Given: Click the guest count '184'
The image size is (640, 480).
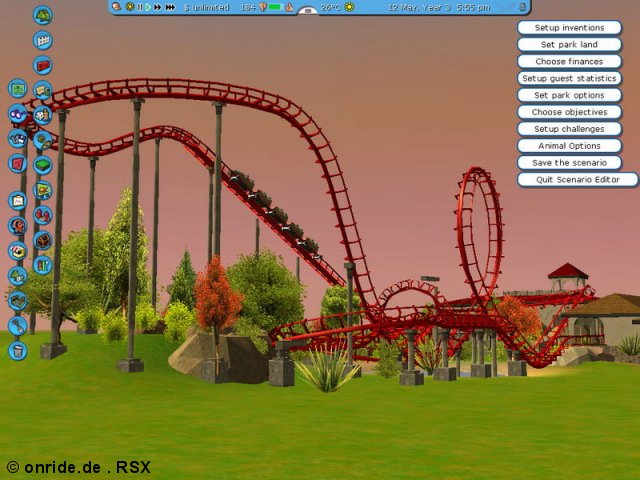Looking at the screenshot, I should [x=248, y=7].
